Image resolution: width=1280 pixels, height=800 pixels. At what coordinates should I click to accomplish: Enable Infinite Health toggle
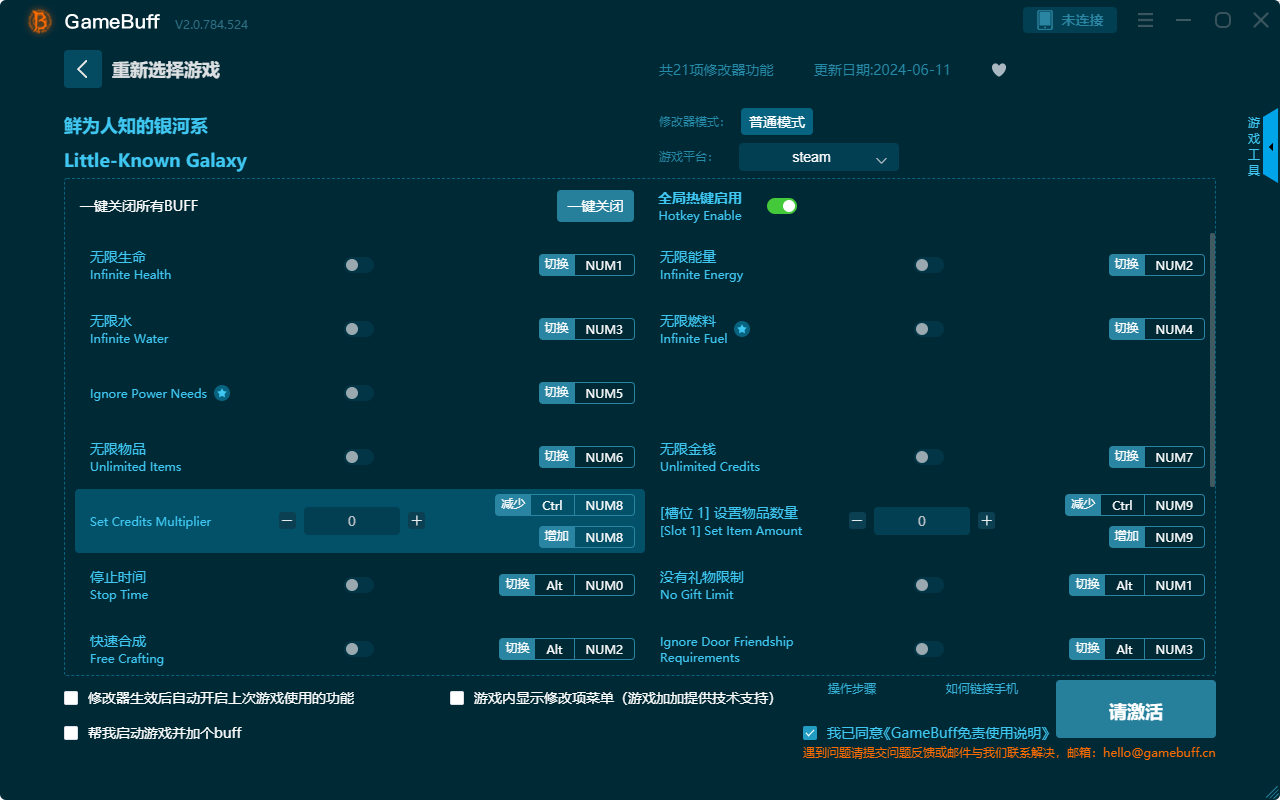click(x=359, y=265)
